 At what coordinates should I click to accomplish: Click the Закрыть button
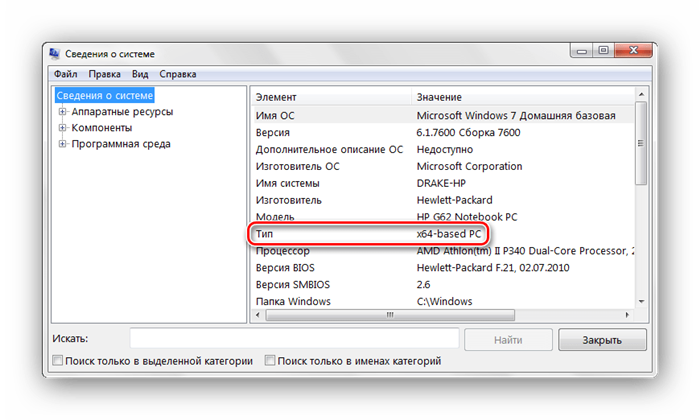pyautogui.click(x=602, y=340)
